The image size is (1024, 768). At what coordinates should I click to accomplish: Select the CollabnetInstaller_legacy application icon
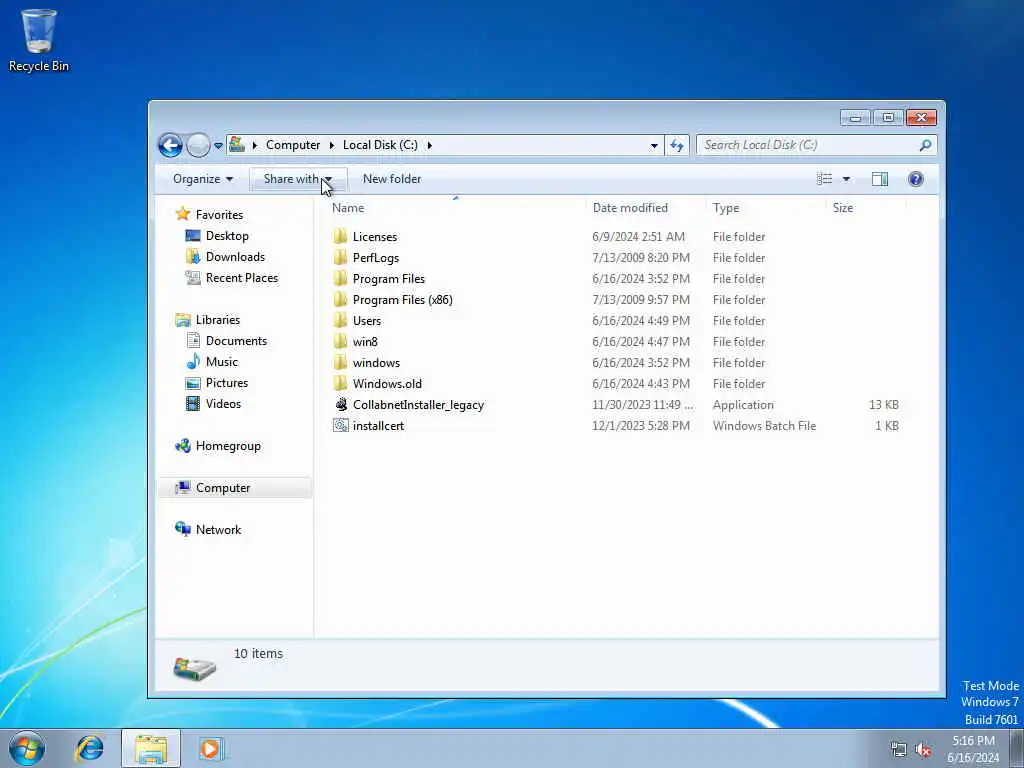(x=340, y=404)
